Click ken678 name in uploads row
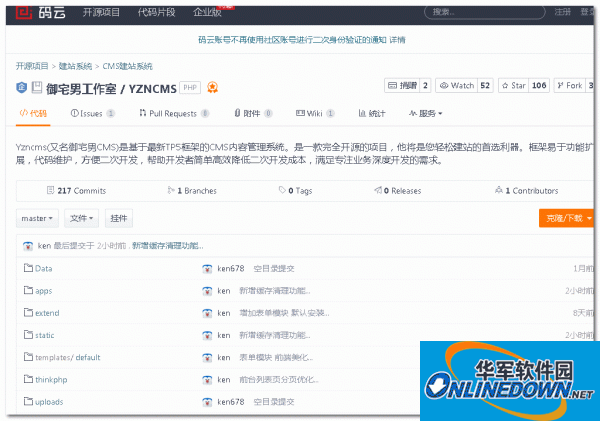 [x=231, y=401]
